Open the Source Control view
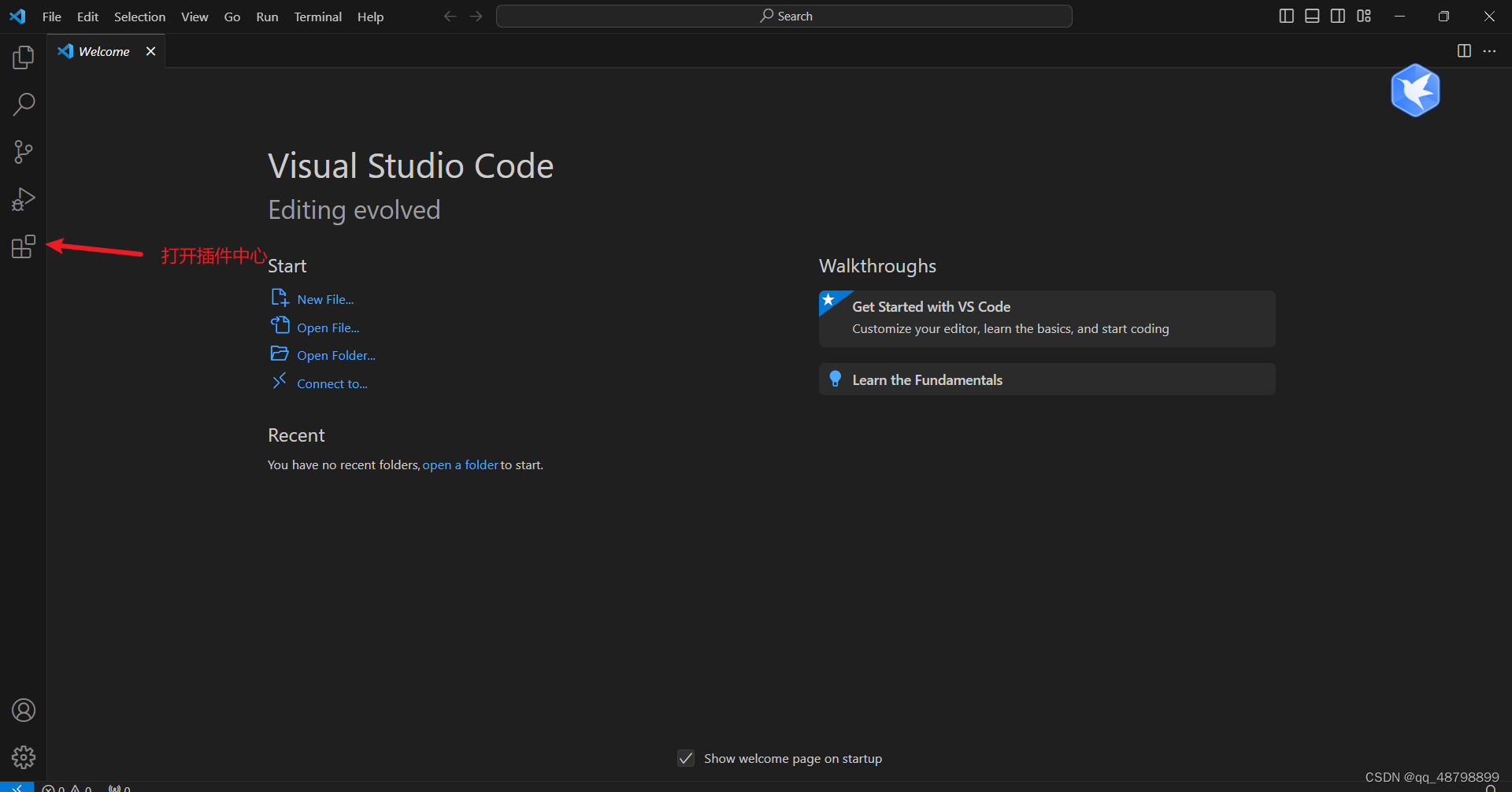 (23, 151)
